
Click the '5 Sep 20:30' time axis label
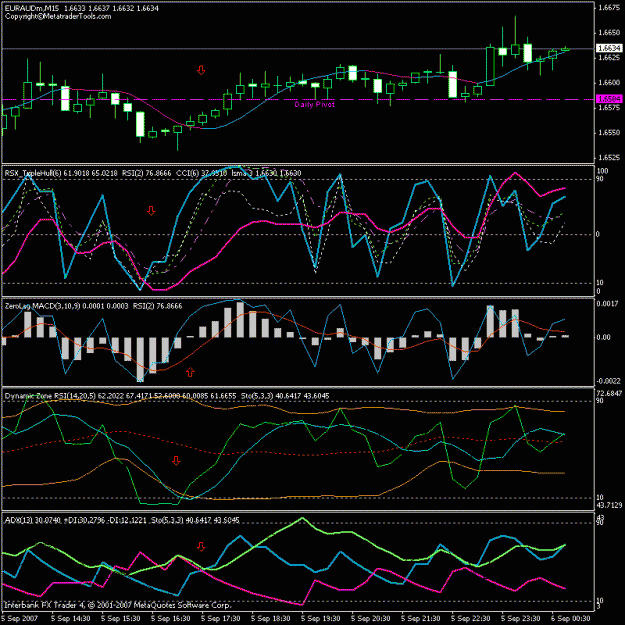(371, 618)
